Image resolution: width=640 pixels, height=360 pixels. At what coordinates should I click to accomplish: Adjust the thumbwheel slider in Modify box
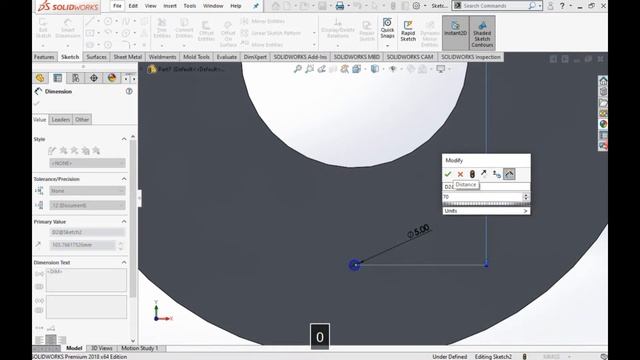pyautogui.click(x=486, y=204)
